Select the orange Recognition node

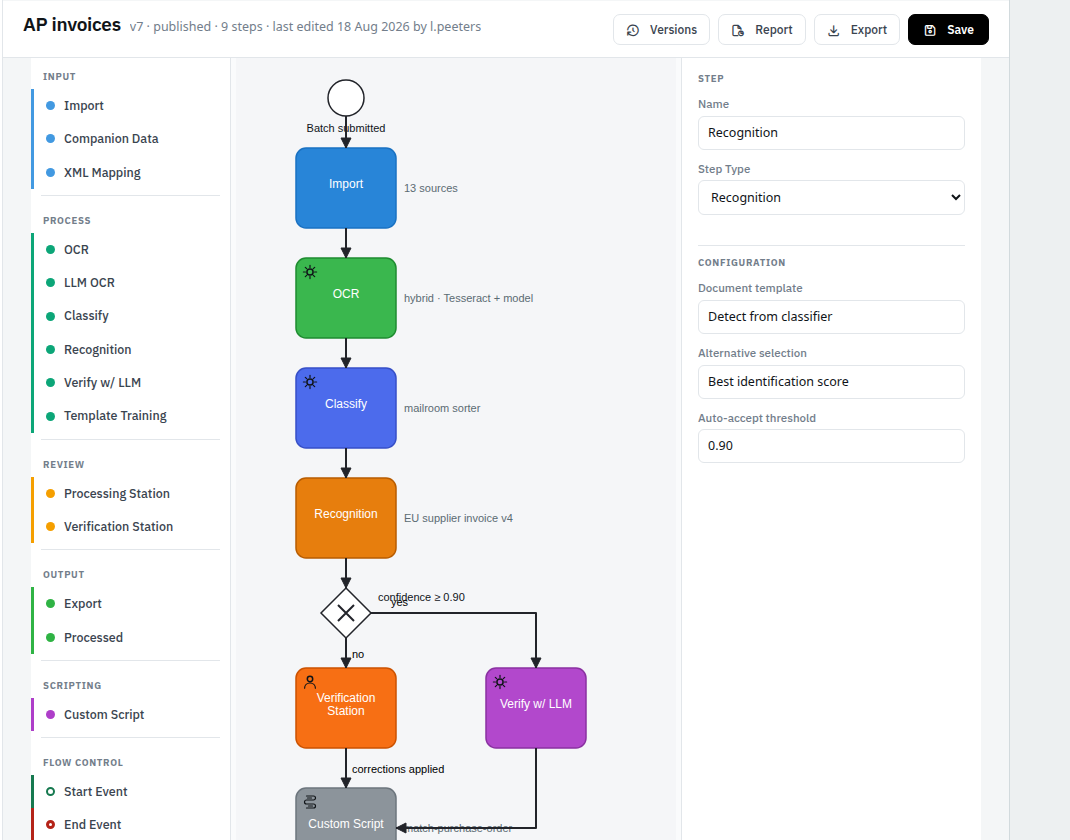pyautogui.click(x=346, y=518)
